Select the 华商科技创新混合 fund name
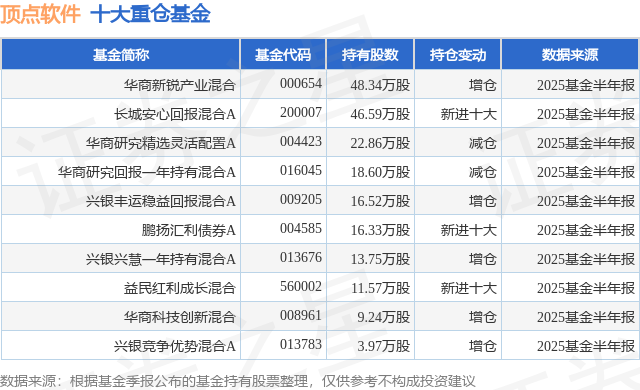This screenshot has width=640, height=390. pyautogui.click(x=180, y=317)
